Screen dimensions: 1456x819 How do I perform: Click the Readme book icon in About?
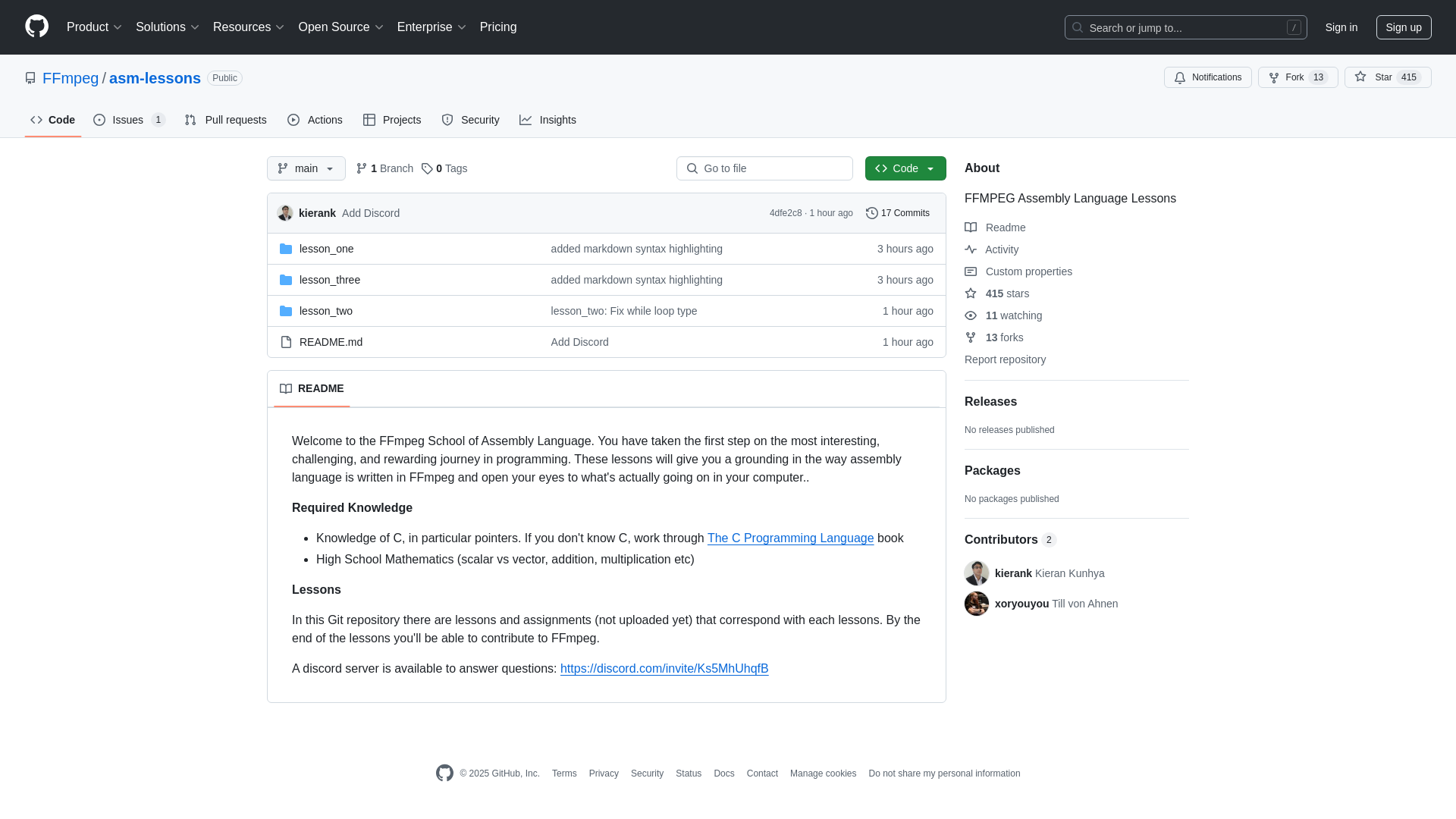point(971,227)
